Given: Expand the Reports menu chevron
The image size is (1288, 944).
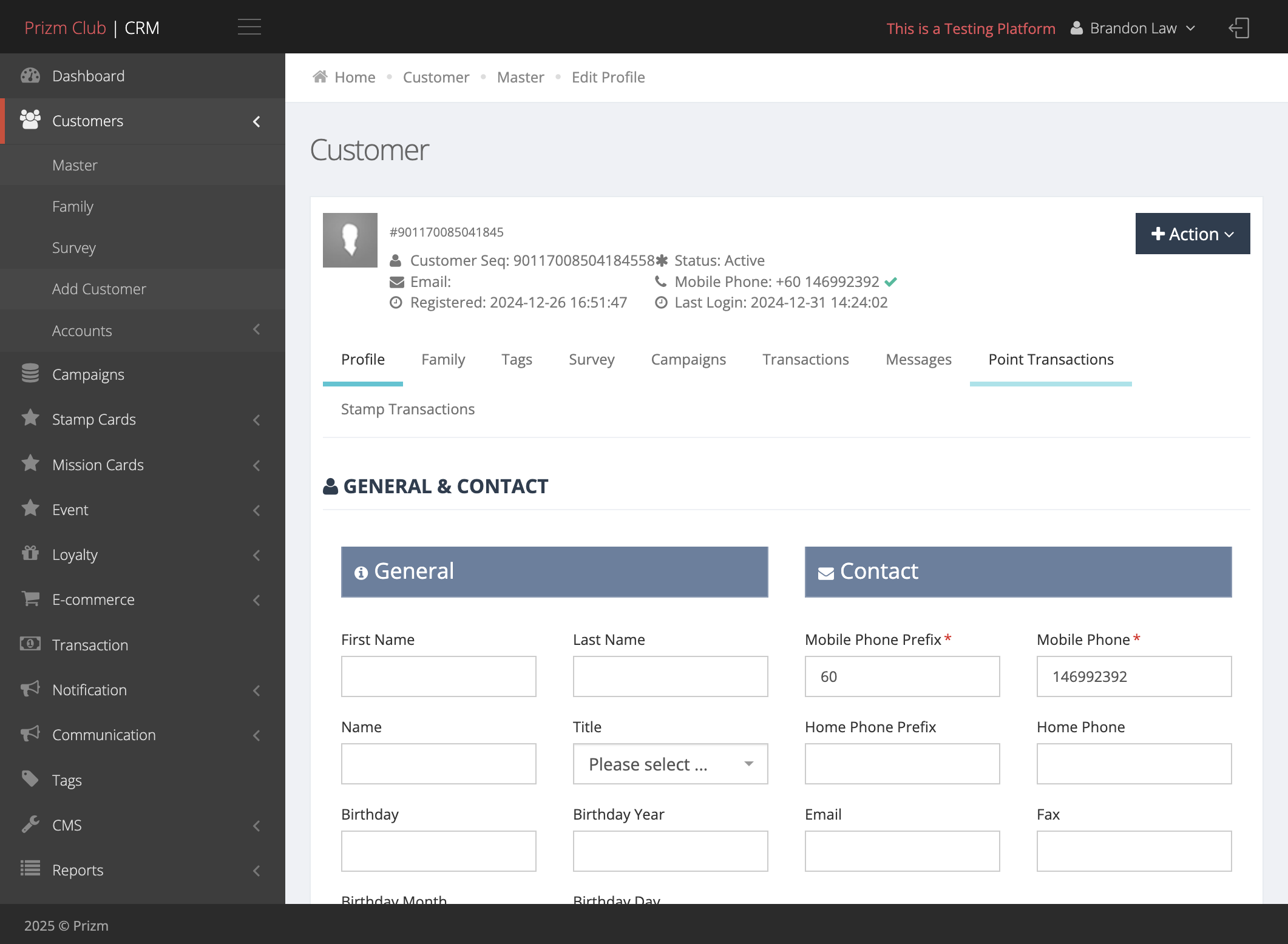Looking at the screenshot, I should pyautogui.click(x=257, y=871).
